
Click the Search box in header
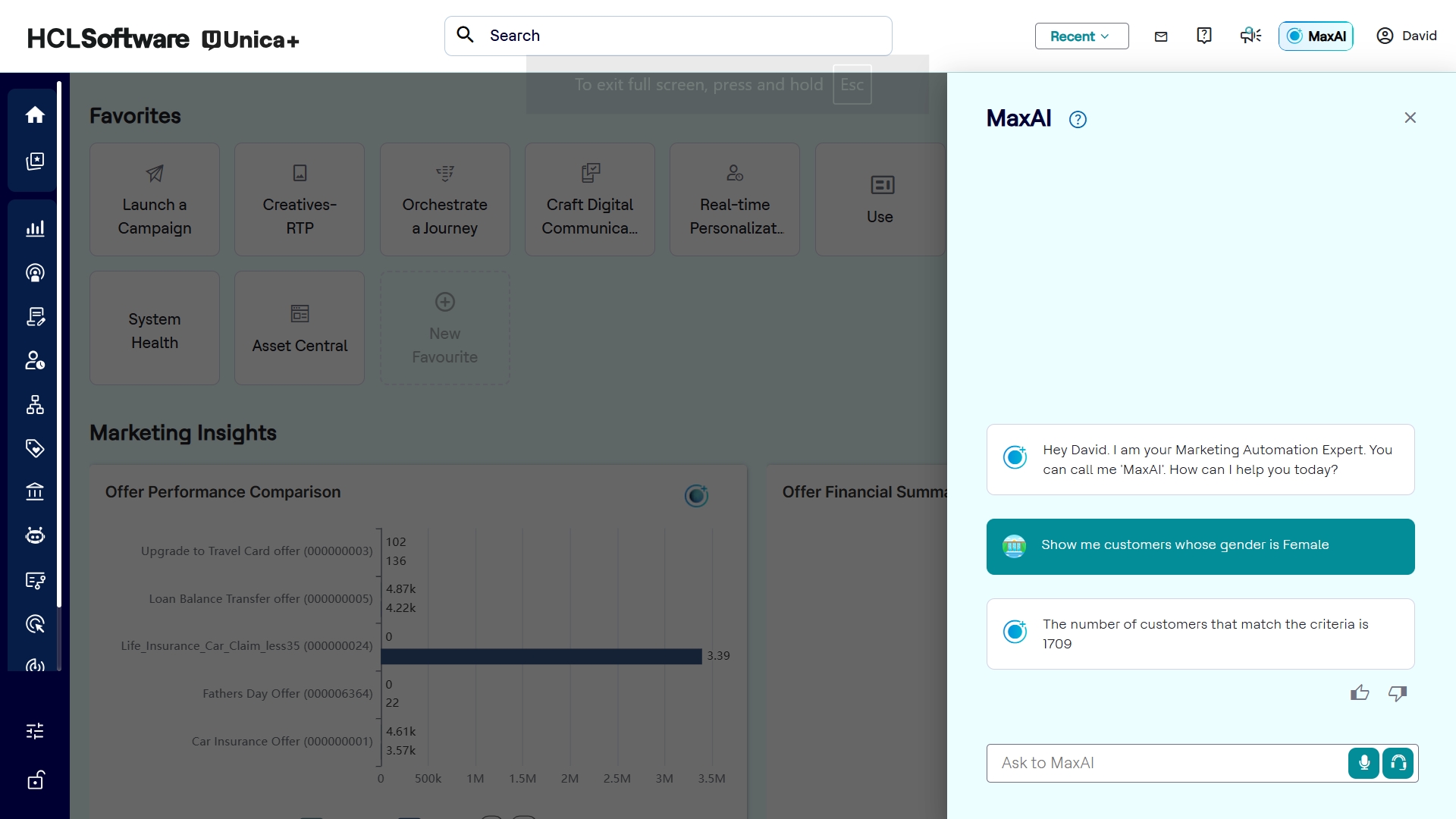[667, 36]
